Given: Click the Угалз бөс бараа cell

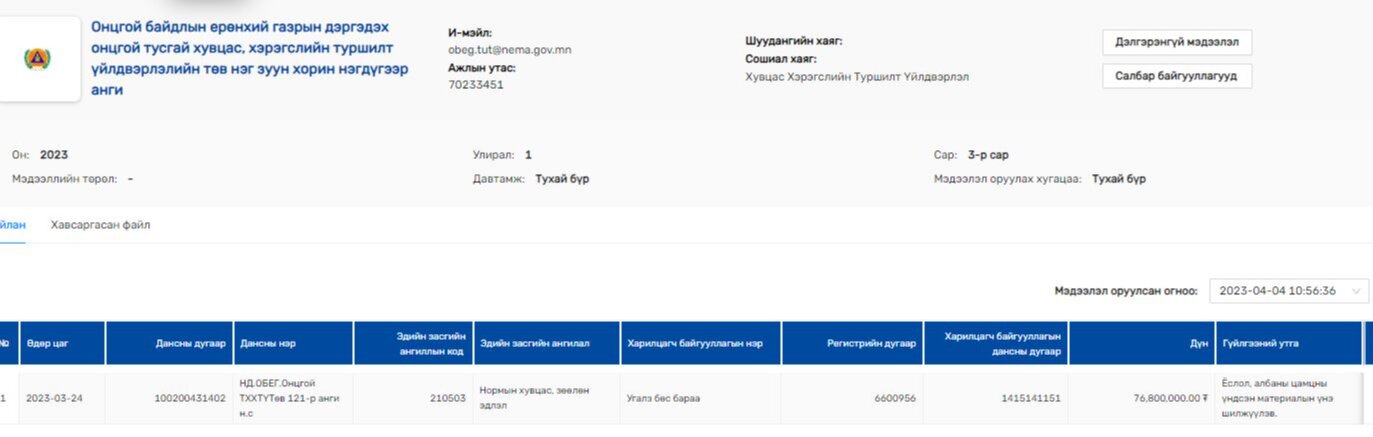Looking at the screenshot, I should [x=663, y=398].
